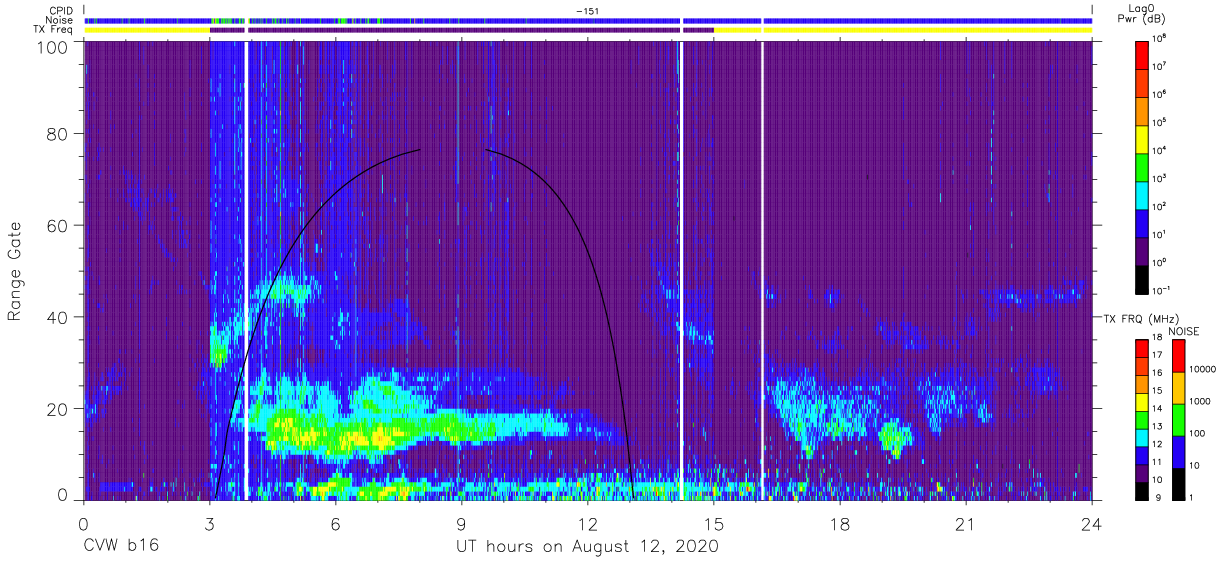1228x567 pixels.
Task: Click the white data gap line near hour 16
Action: pos(762,270)
